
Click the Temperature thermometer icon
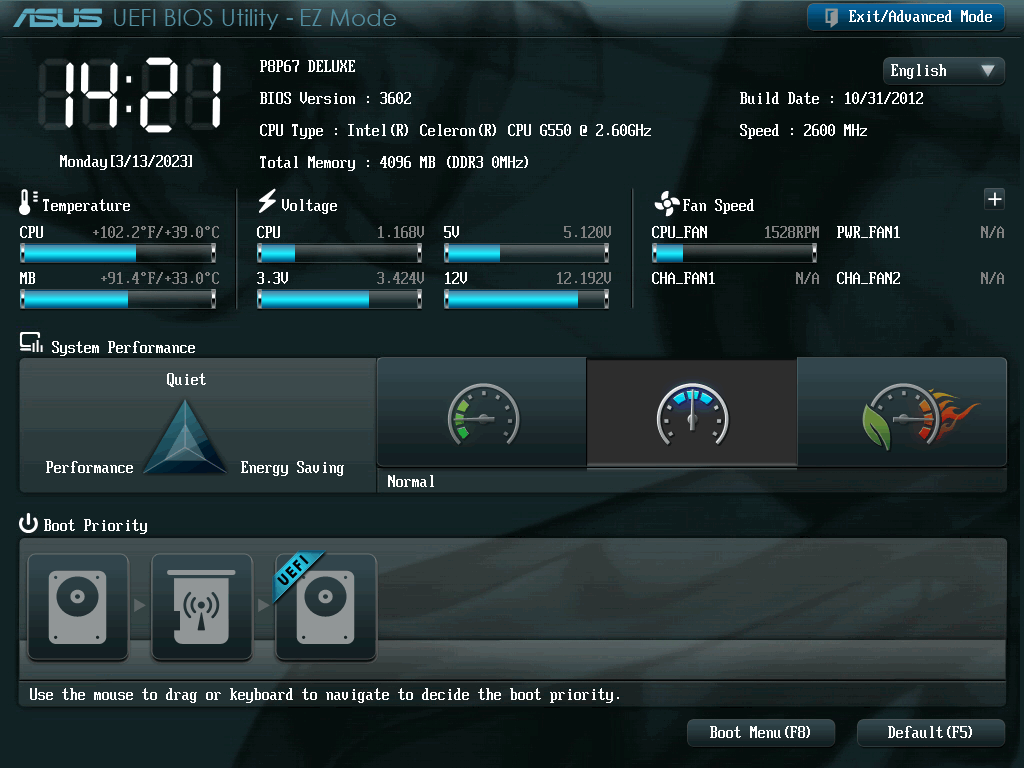(x=27, y=202)
